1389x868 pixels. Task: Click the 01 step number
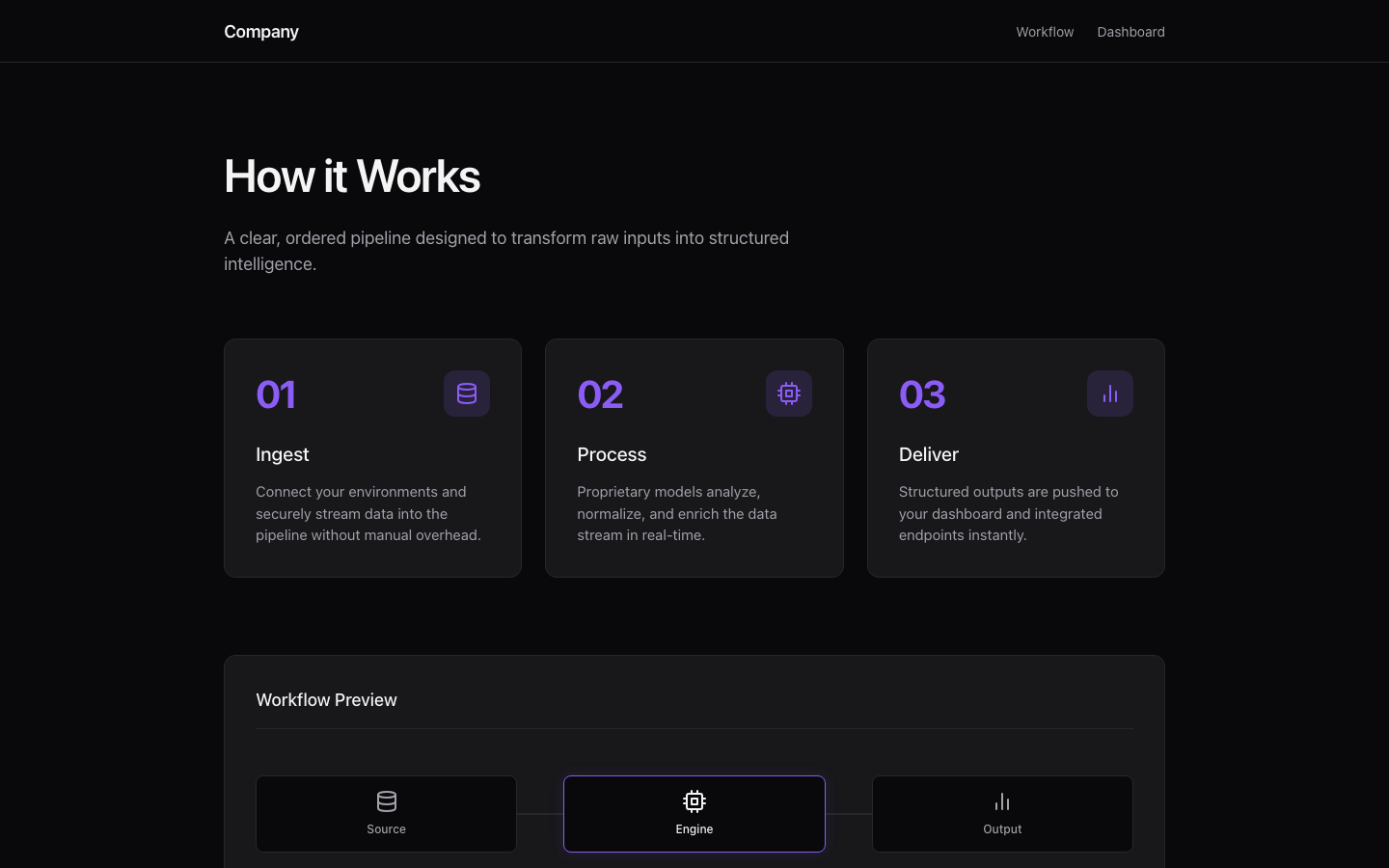276,394
